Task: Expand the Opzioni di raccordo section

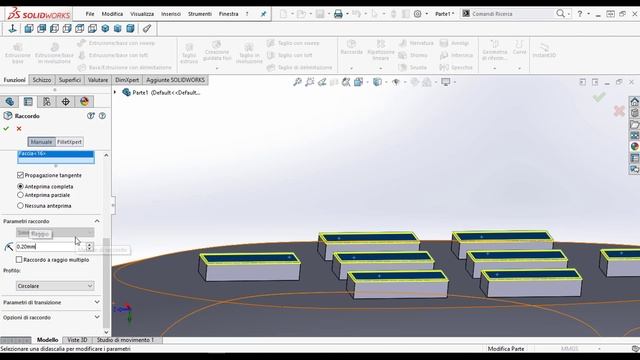Action: click(97, 317)
